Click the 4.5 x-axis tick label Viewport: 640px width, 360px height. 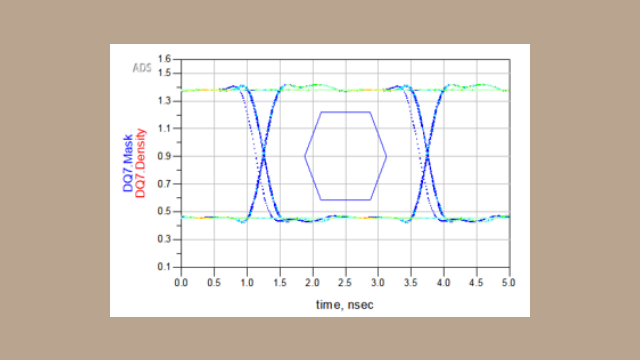point(476,283)
